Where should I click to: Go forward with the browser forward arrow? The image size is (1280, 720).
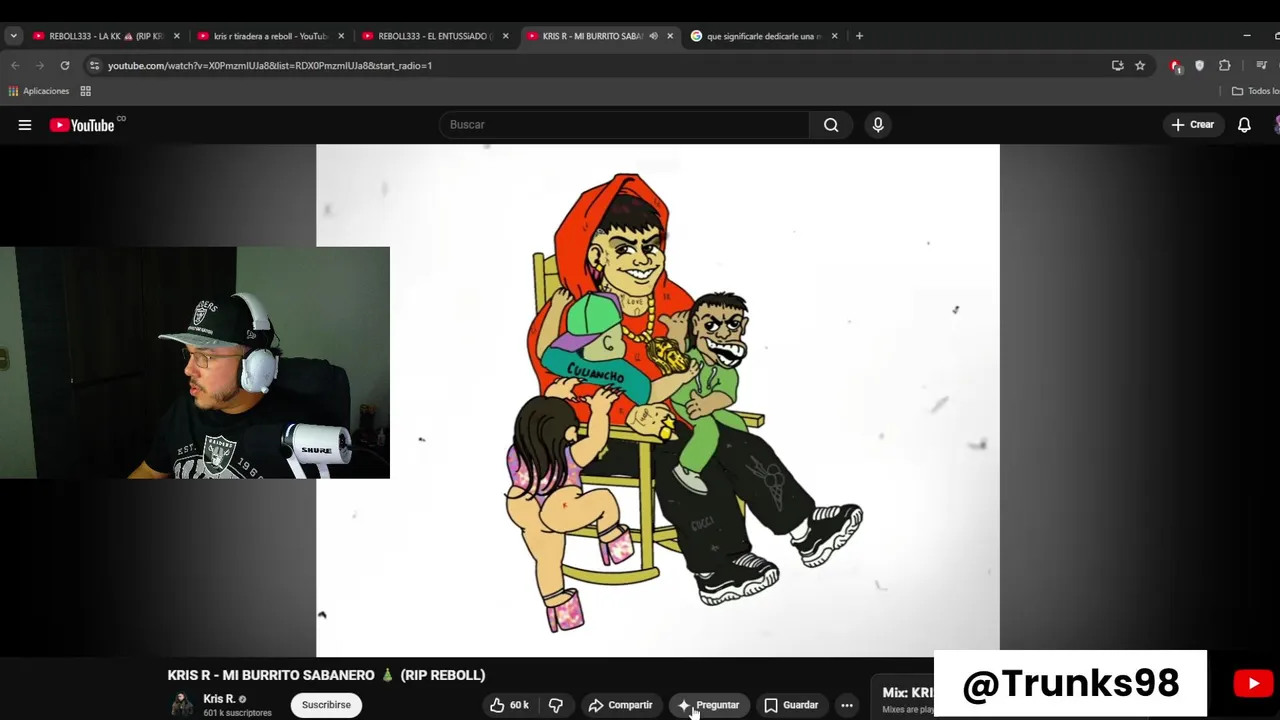(40, 66)
